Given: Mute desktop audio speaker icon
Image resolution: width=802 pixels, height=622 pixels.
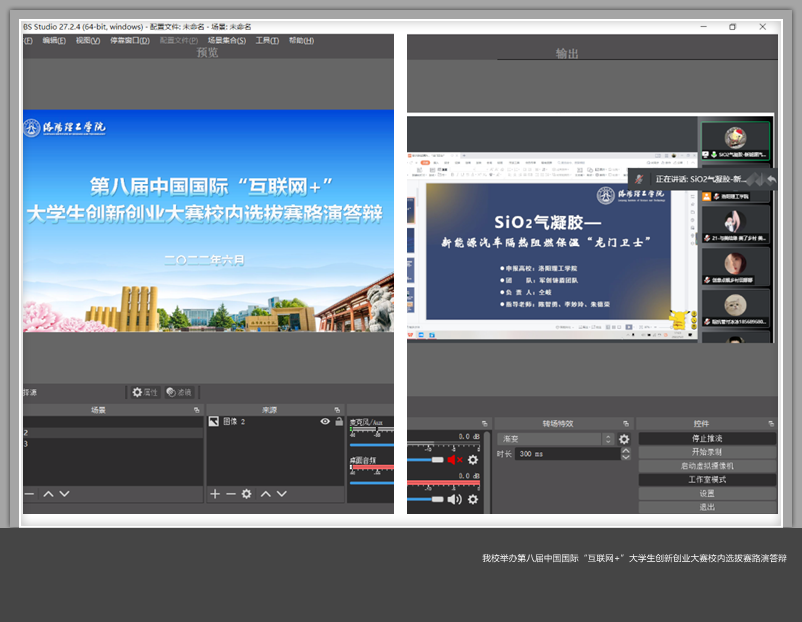Looking at the screenshot, I should [455, 499].
